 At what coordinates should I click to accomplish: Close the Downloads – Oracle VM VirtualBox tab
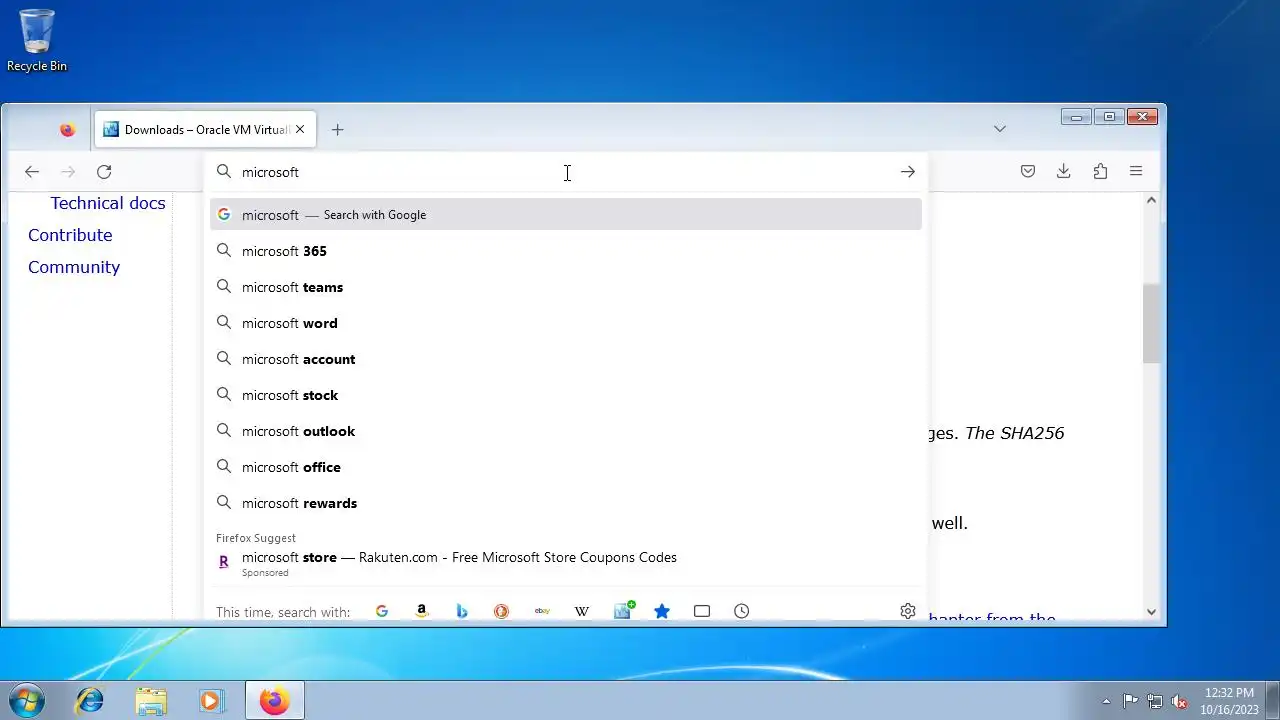pos(300,130)
